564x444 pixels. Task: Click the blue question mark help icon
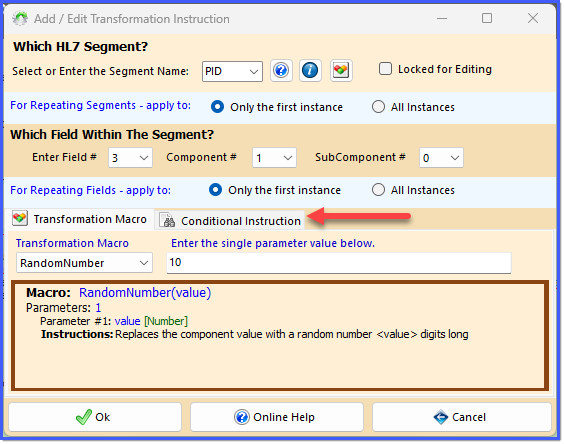pos(281,70)
